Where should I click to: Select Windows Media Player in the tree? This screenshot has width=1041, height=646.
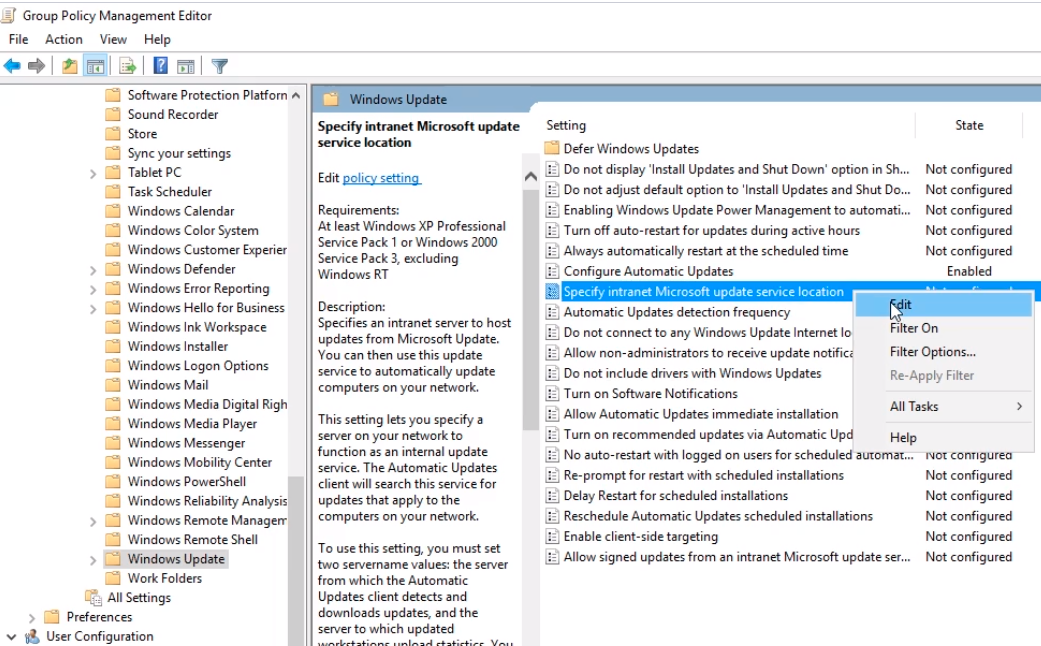(192, 424)
